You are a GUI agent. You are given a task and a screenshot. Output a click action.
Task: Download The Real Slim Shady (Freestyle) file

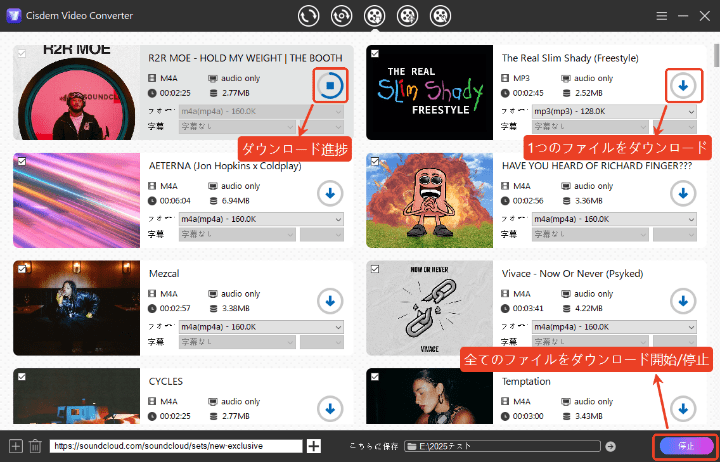point(682,86)
